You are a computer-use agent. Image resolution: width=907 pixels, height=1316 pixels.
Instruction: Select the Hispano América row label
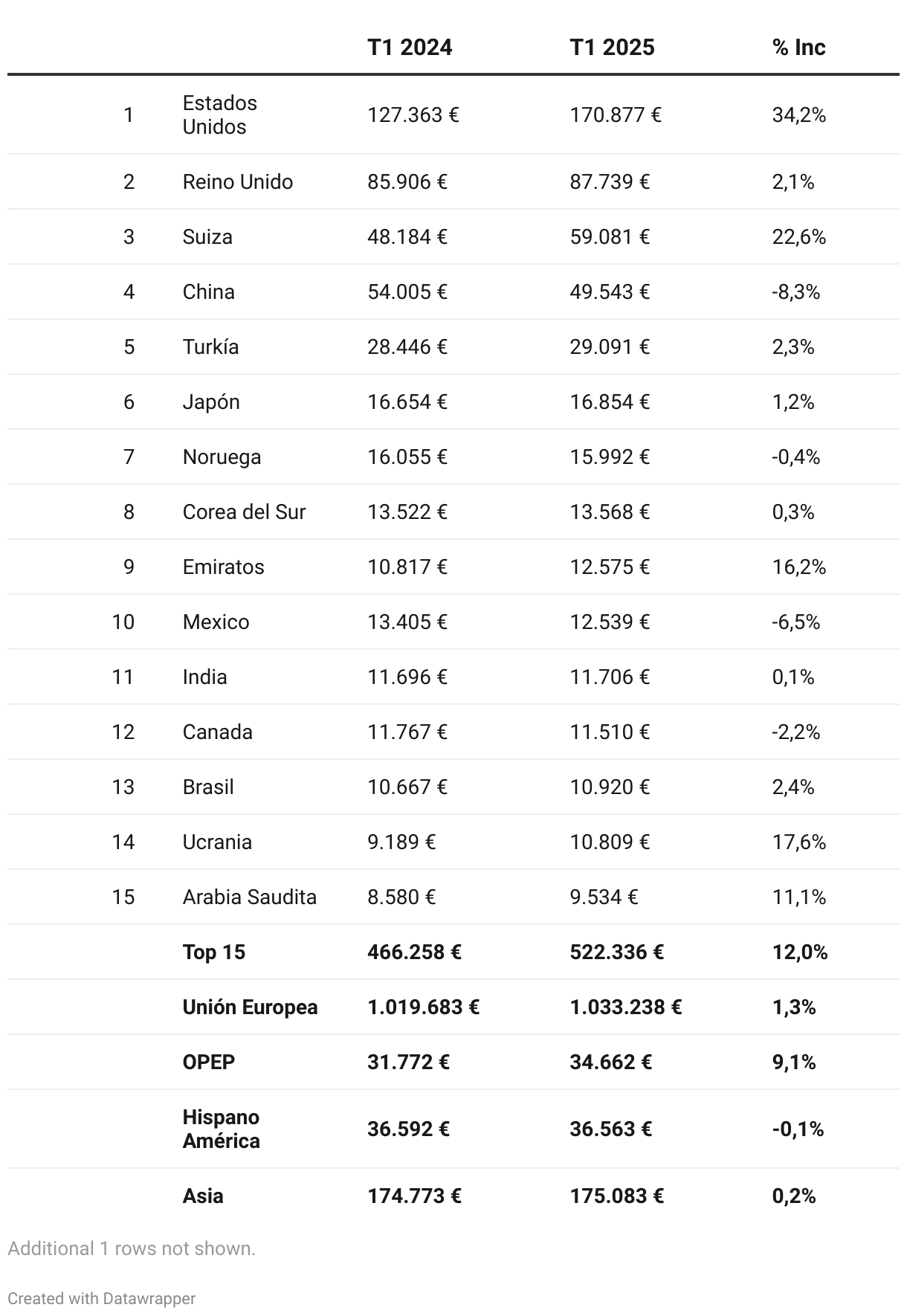pos(221,1129)
